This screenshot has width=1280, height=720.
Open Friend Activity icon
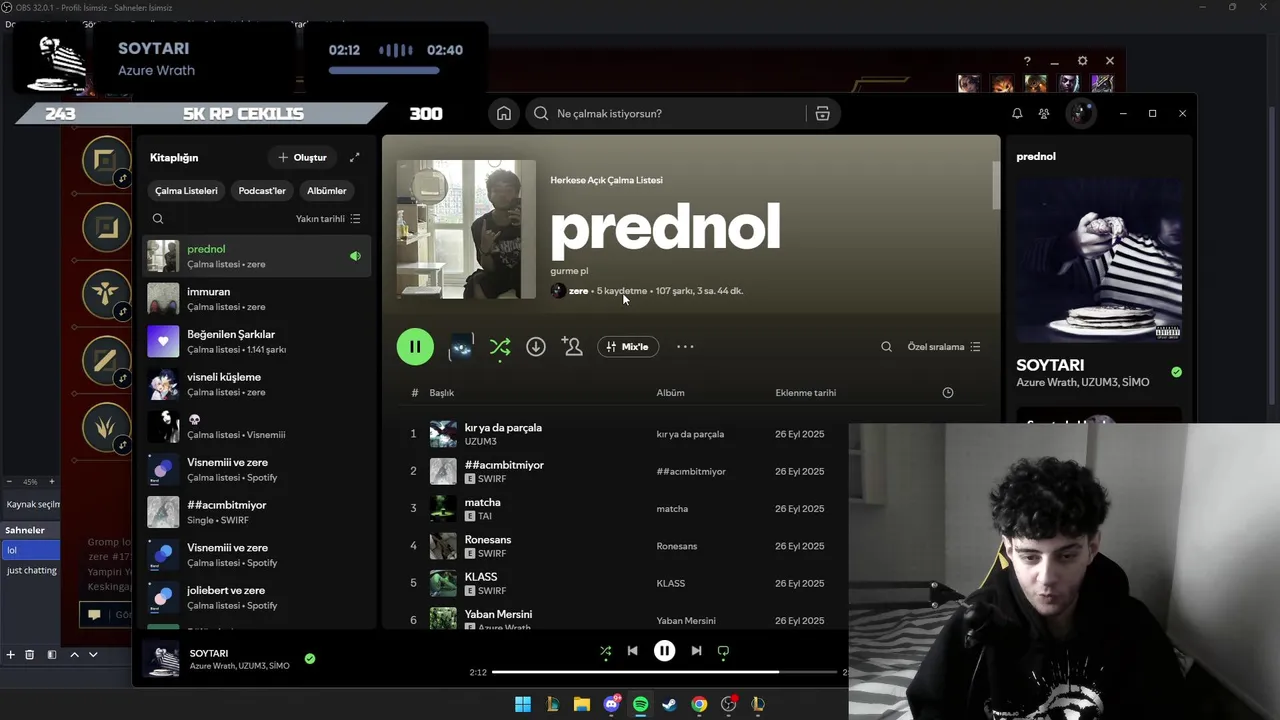(1044, 114)
